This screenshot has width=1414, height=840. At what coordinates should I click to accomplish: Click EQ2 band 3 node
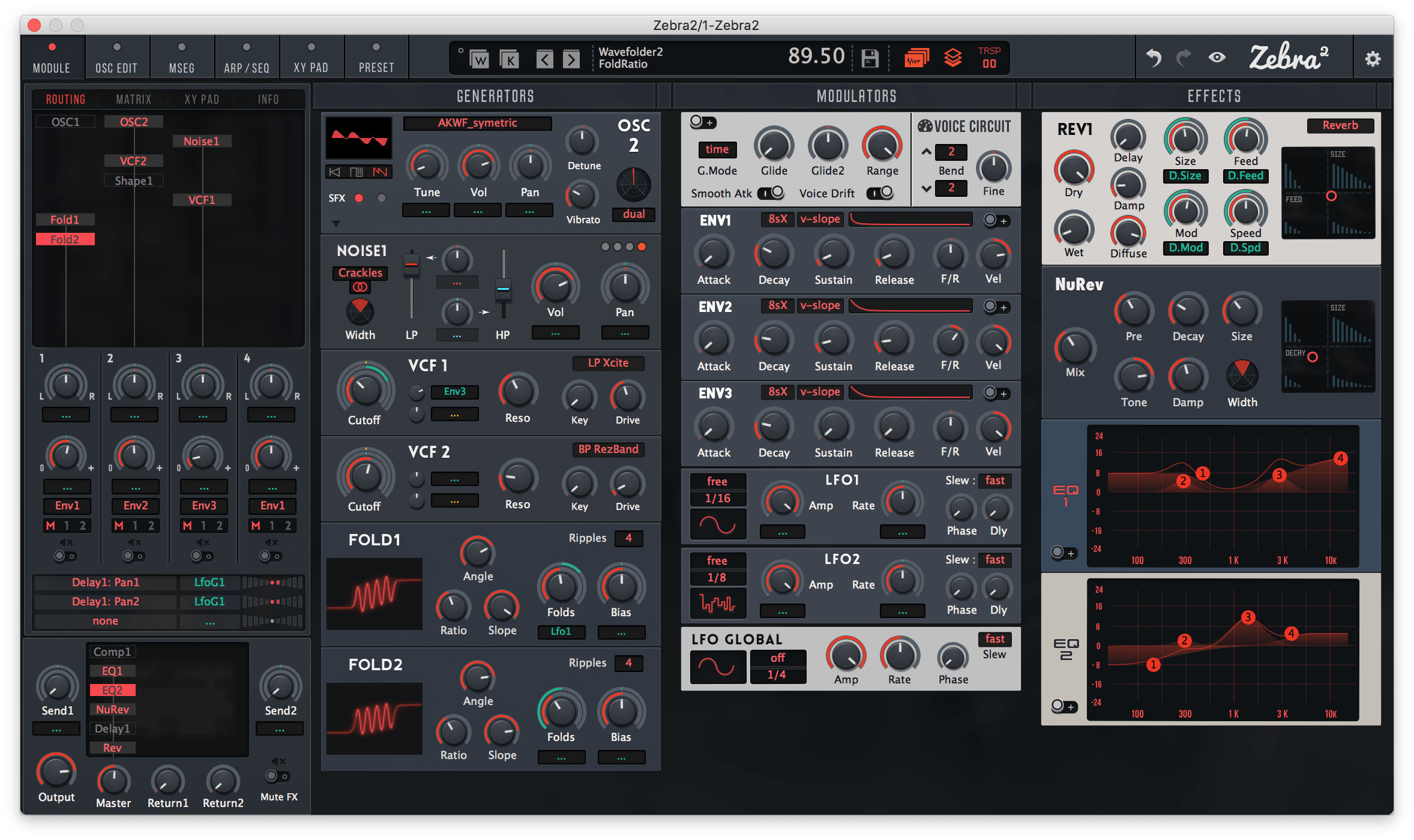1248,617
